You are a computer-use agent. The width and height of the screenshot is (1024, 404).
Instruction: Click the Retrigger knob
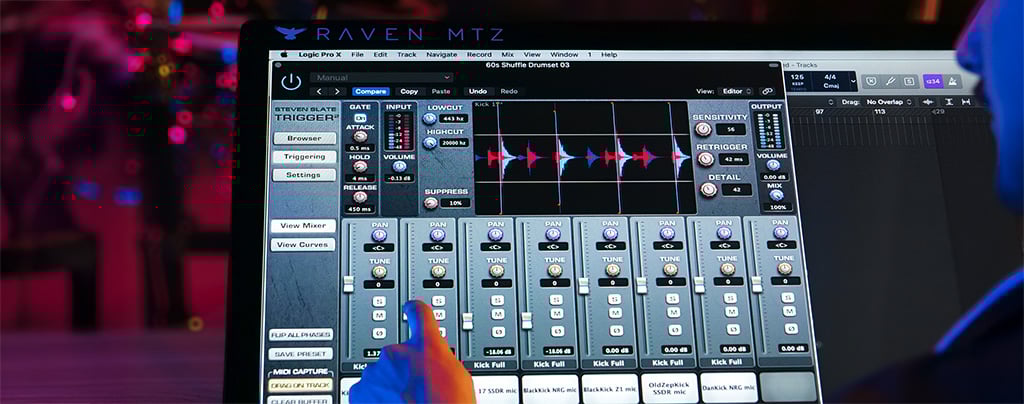[x=705, y=159]
